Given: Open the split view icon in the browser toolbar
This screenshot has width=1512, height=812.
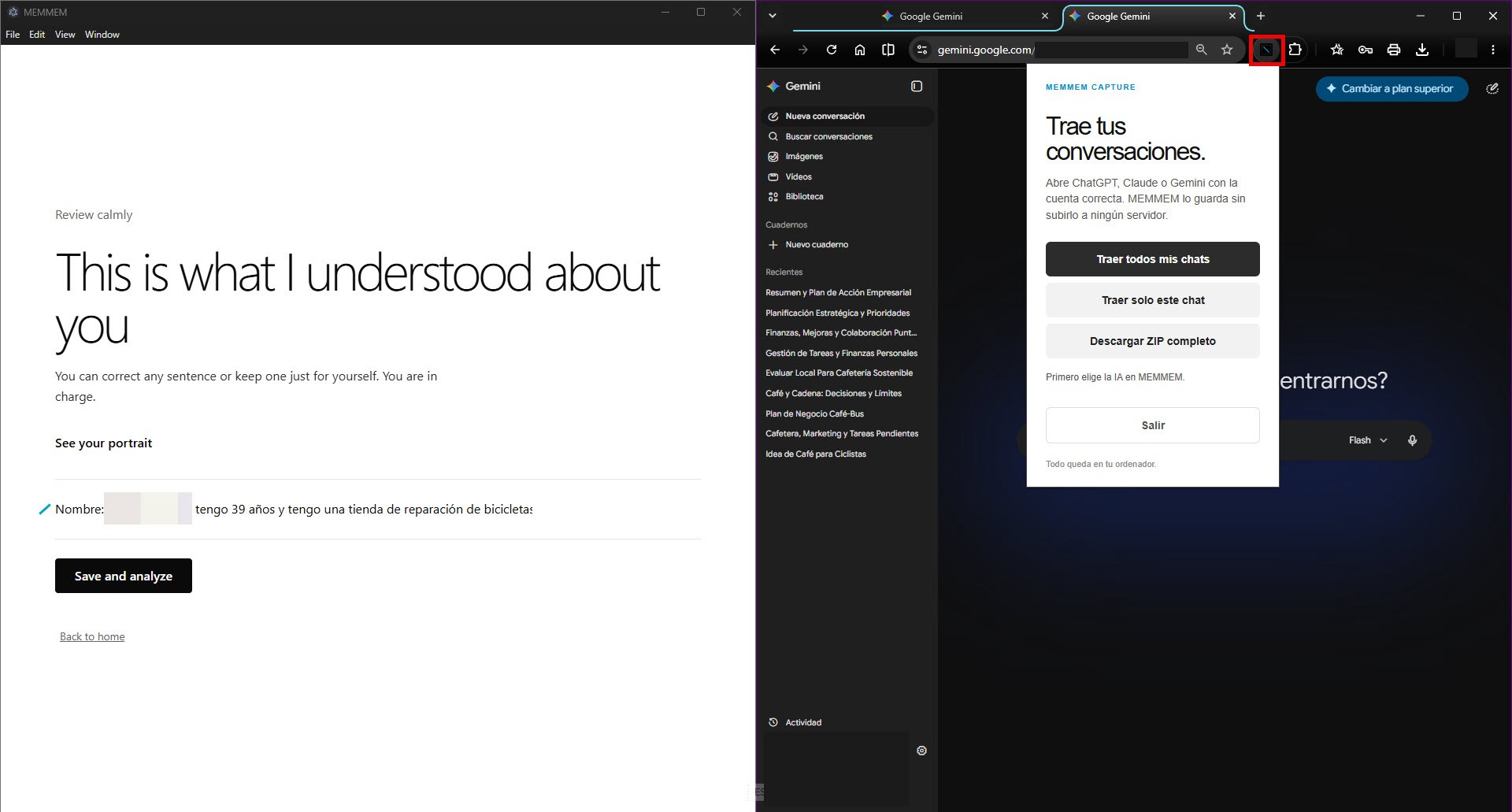Looking at the screenshot, I should coord(888,50).
